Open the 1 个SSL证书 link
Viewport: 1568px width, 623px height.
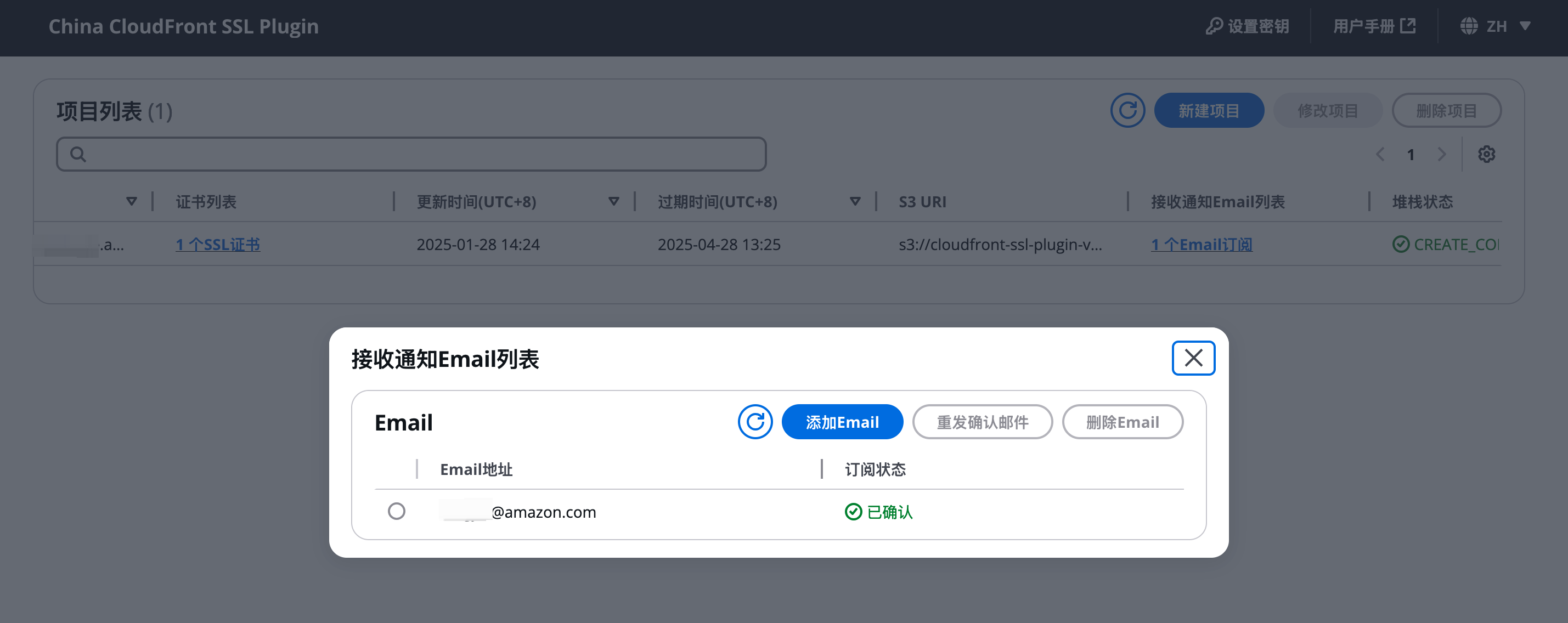pyautogui.click(x=218, y=245)
